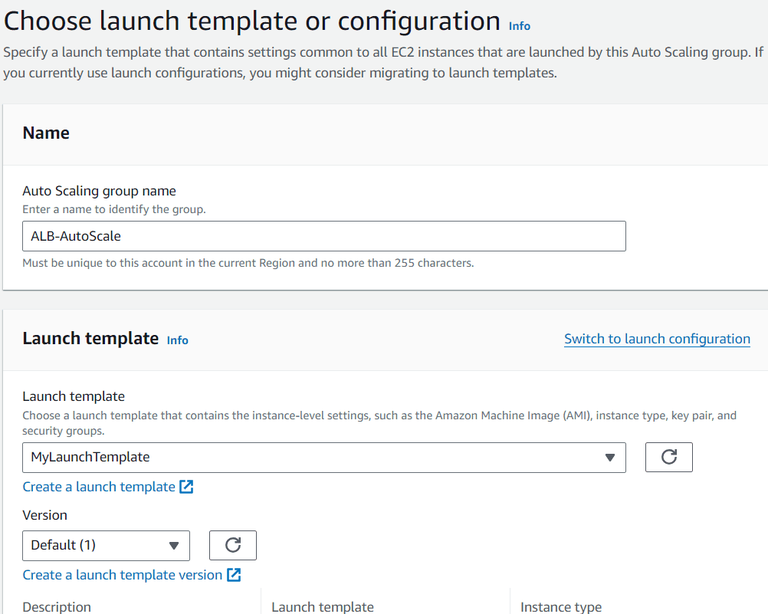Click the Name section heading
768x614 pixels.
tap(46, 133)
